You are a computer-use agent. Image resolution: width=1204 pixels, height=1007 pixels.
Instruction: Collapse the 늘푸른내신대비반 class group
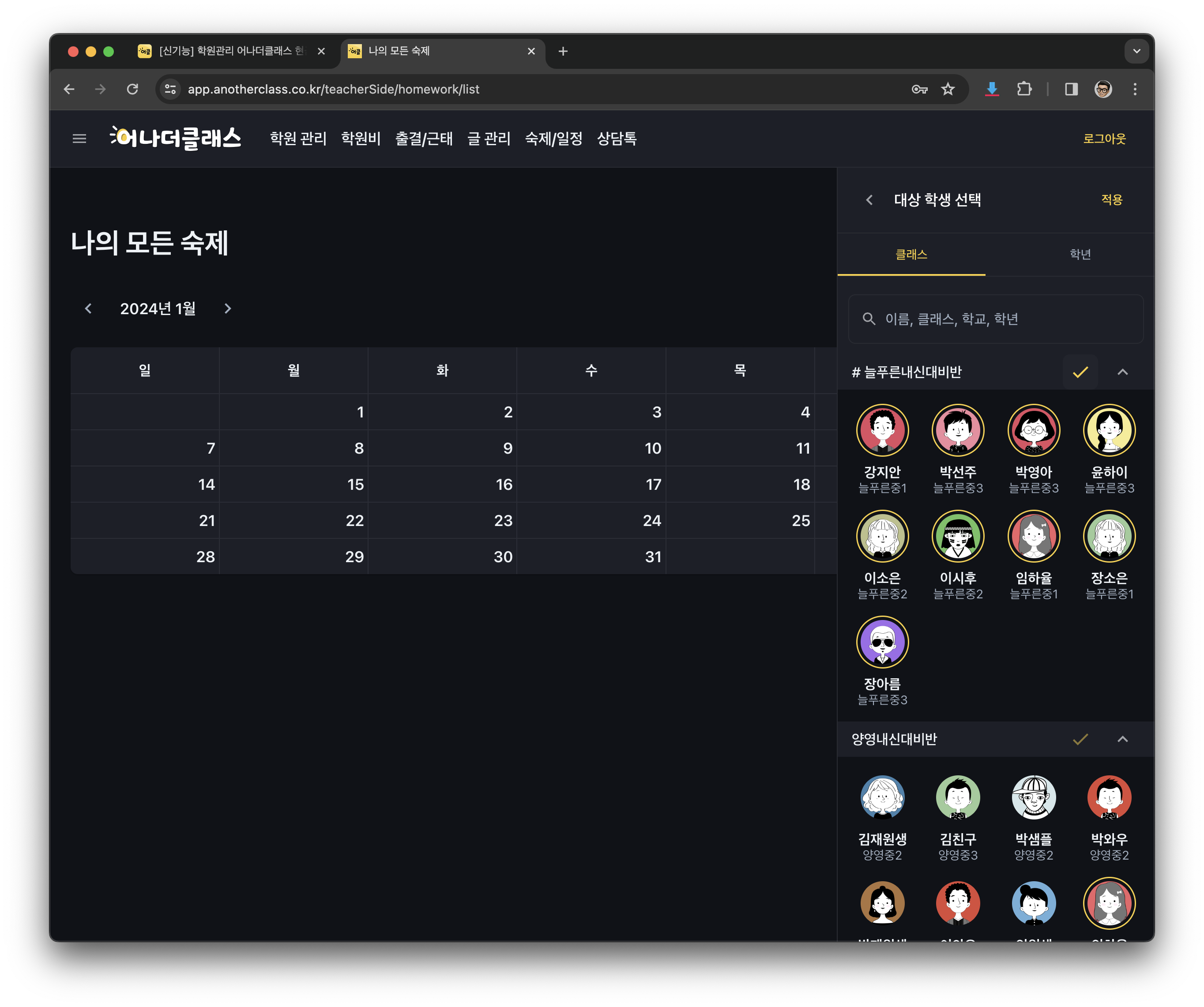click(1123, 372)
